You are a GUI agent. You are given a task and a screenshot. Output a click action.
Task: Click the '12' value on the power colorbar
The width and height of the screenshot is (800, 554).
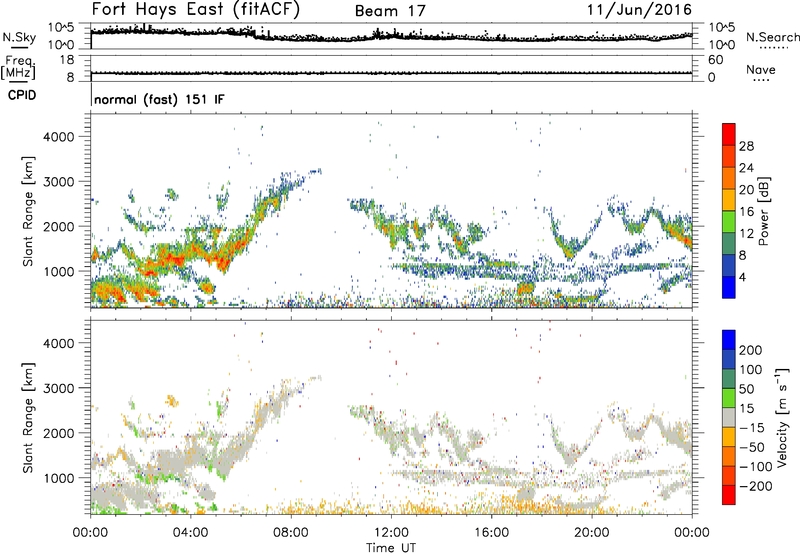point(746,234)
